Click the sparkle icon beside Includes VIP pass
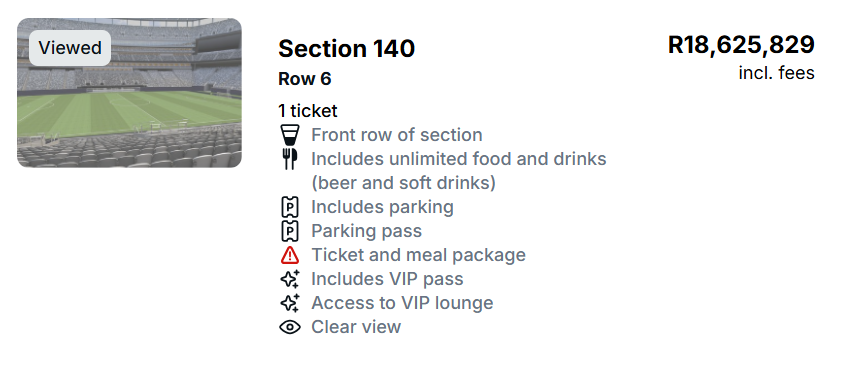This screenshot has height=374, width=862. (x=290, y=279)
